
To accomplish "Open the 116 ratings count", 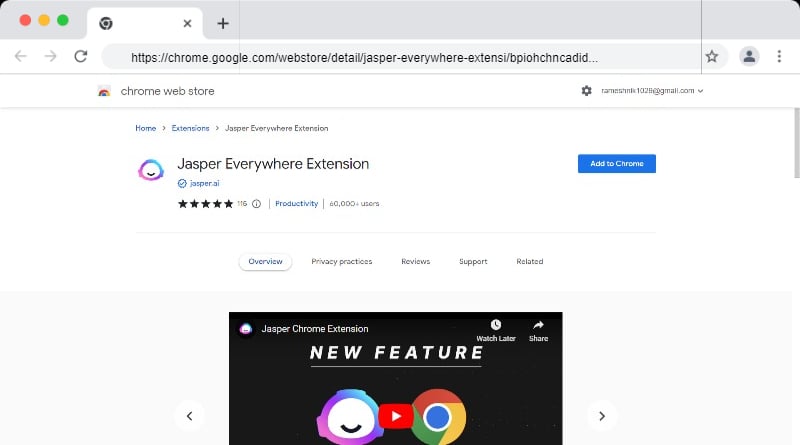I will click(242, 204).
